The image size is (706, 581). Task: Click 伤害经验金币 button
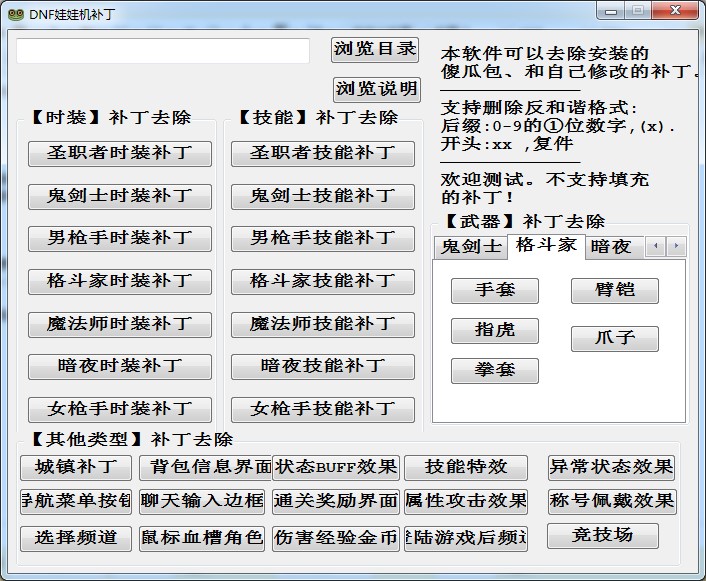336,539
